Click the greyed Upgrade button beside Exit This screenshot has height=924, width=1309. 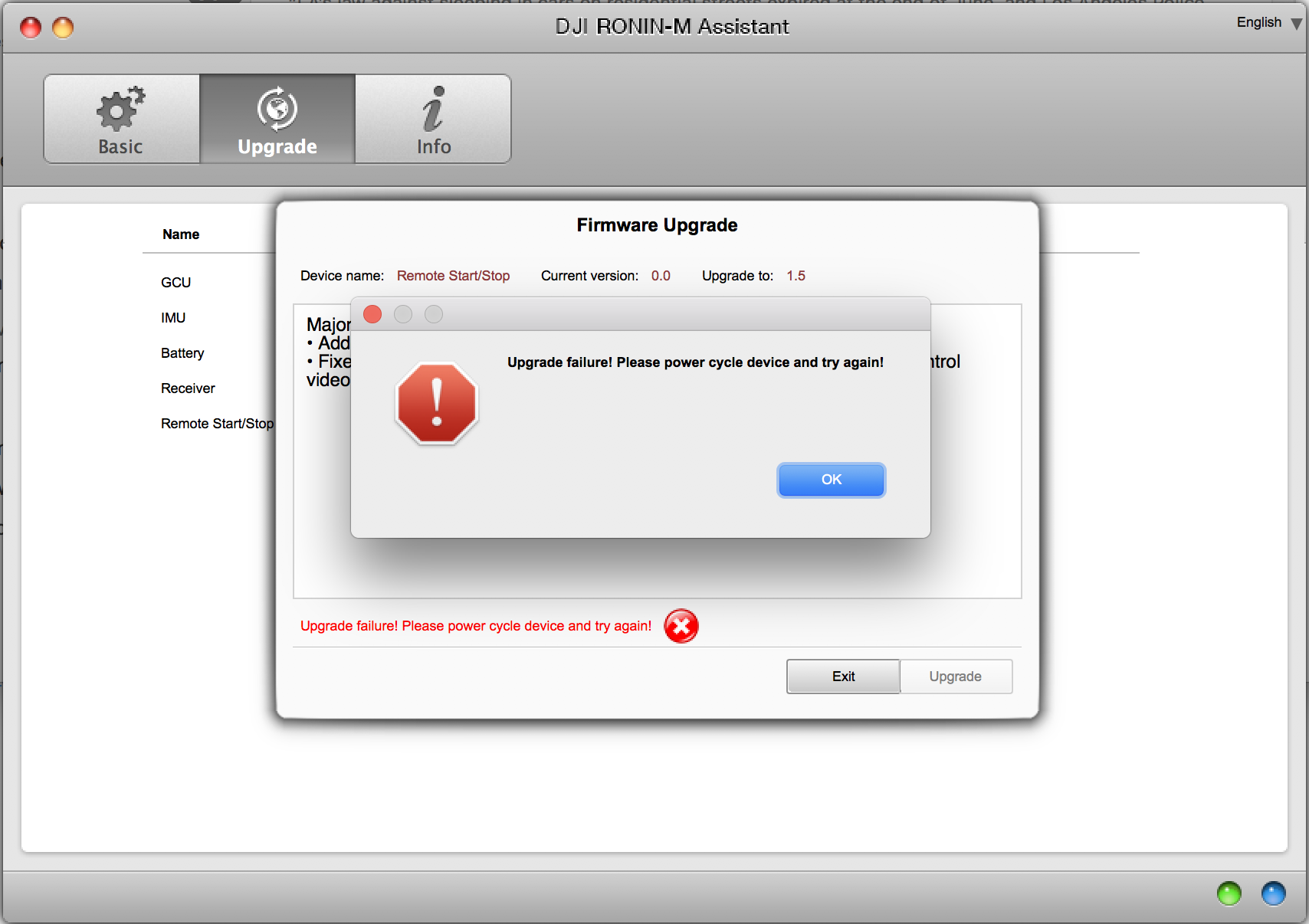pyautogui.click(x=956, y=677)
